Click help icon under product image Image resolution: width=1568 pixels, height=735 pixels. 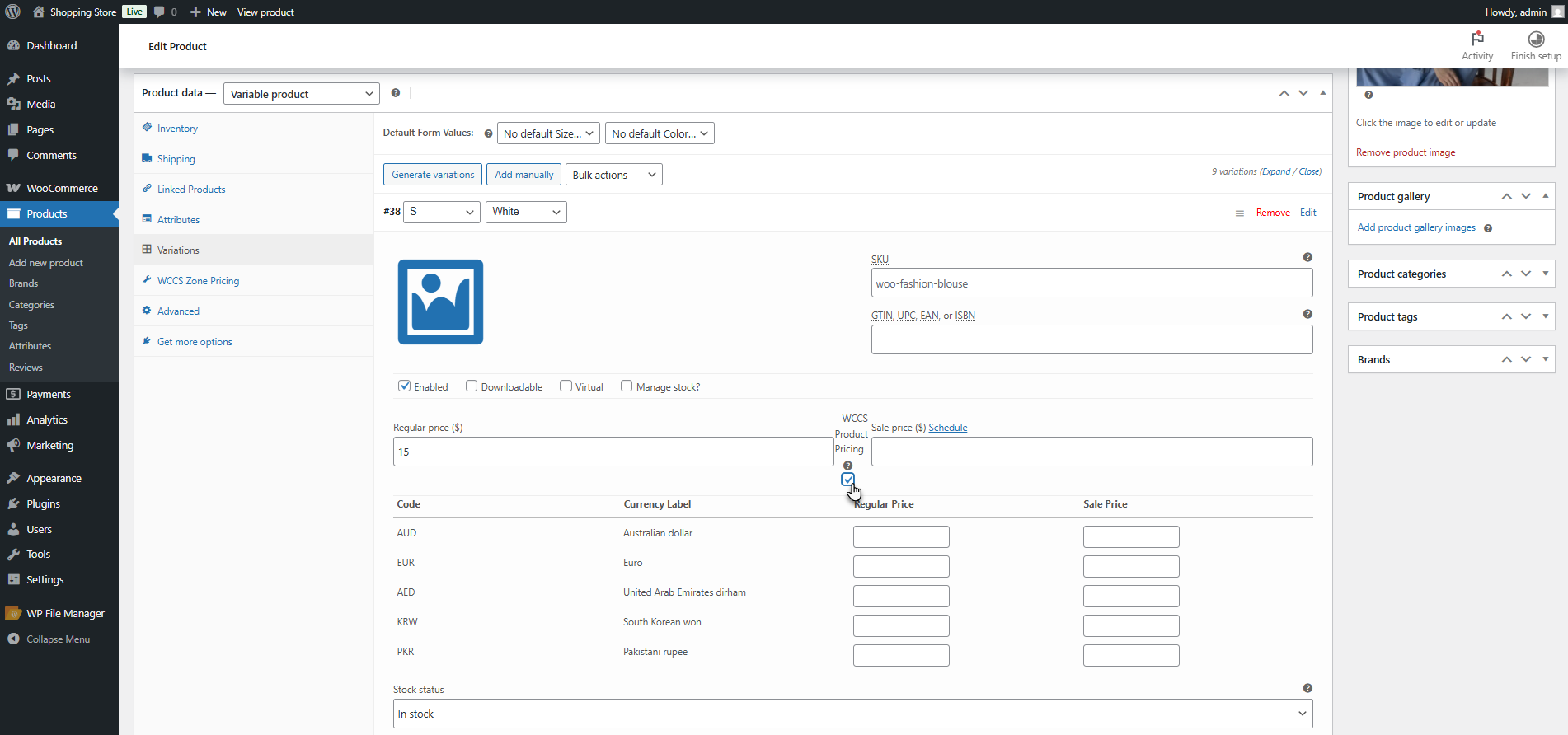pos(1368,95)
